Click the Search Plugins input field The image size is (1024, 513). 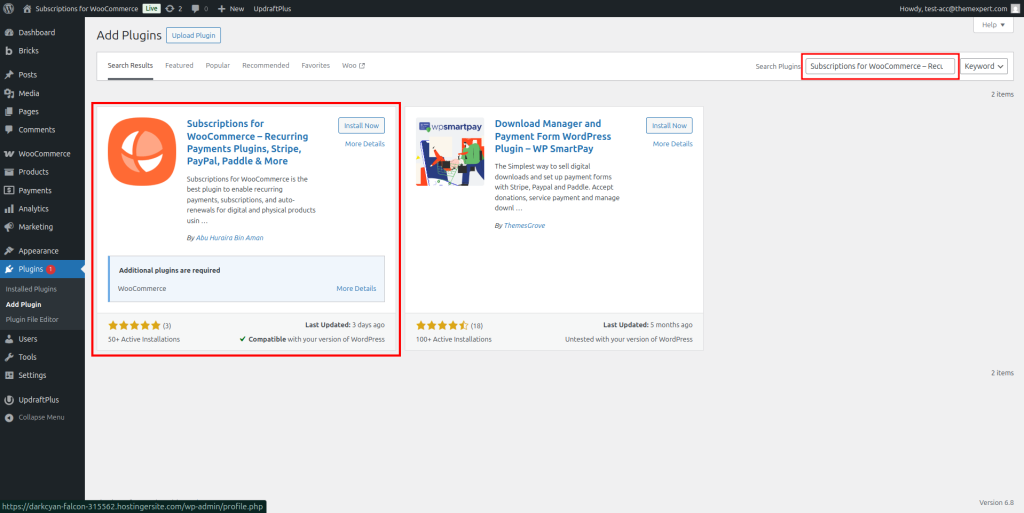tap(880, 66)
